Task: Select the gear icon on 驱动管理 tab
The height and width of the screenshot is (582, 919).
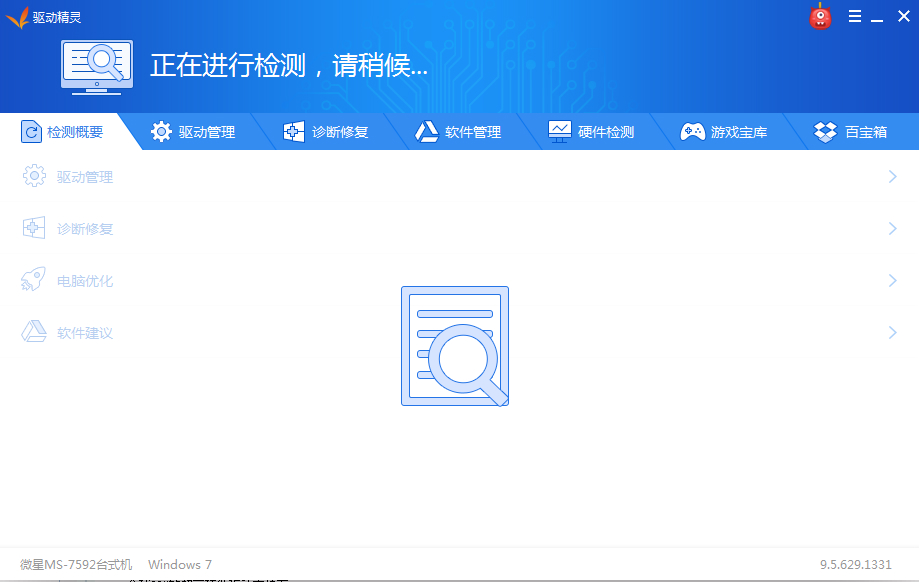Action: click(x=161, y=131)
